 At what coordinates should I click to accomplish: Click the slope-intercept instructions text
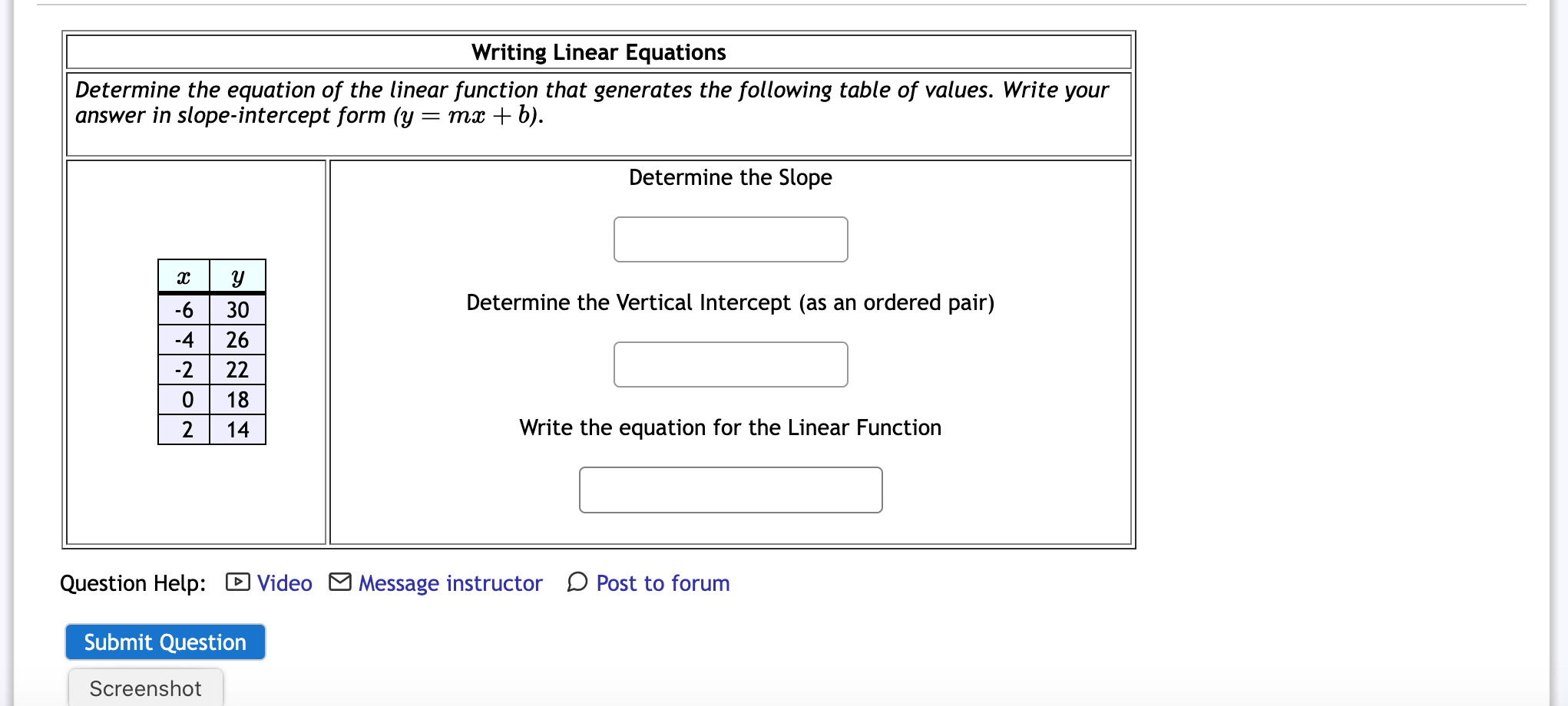pyautogui.click(x=591, y=103)
